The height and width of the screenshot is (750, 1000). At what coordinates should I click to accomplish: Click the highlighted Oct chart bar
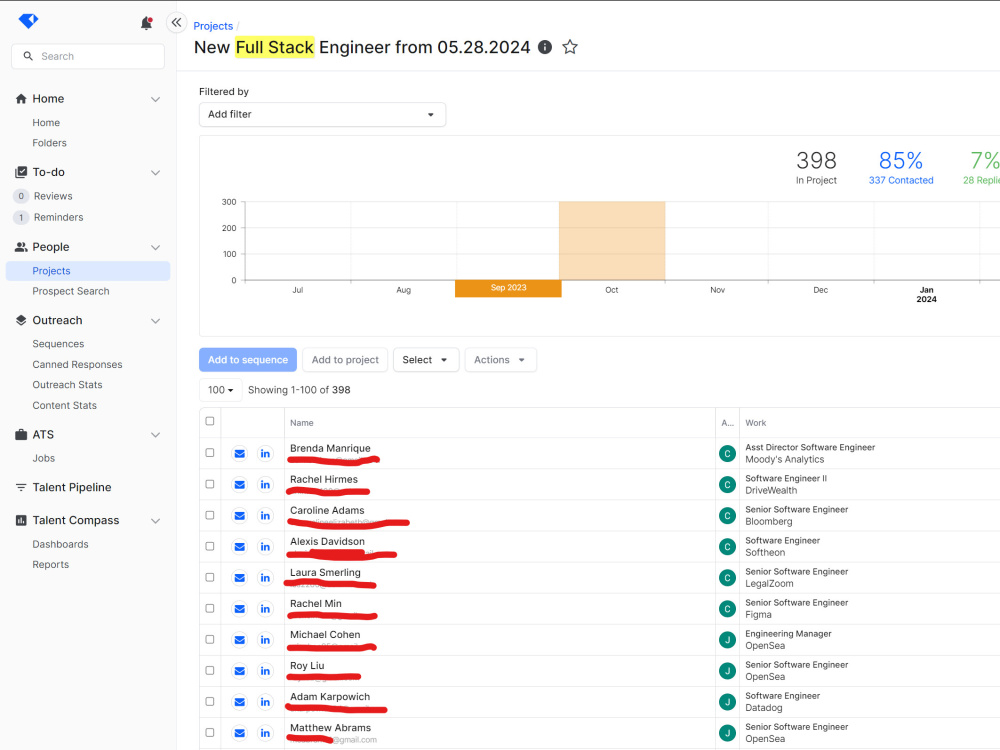(612, 241)
